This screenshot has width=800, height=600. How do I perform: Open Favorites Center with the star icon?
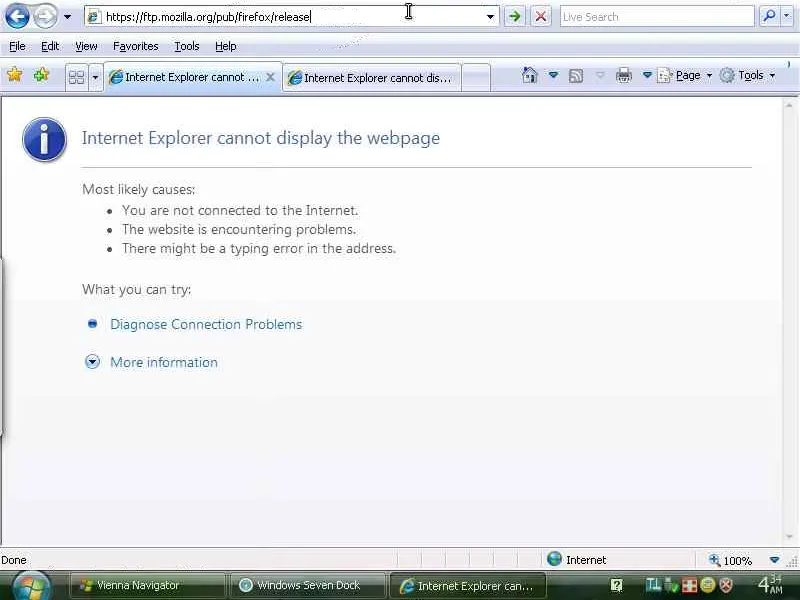coord(15,75)
